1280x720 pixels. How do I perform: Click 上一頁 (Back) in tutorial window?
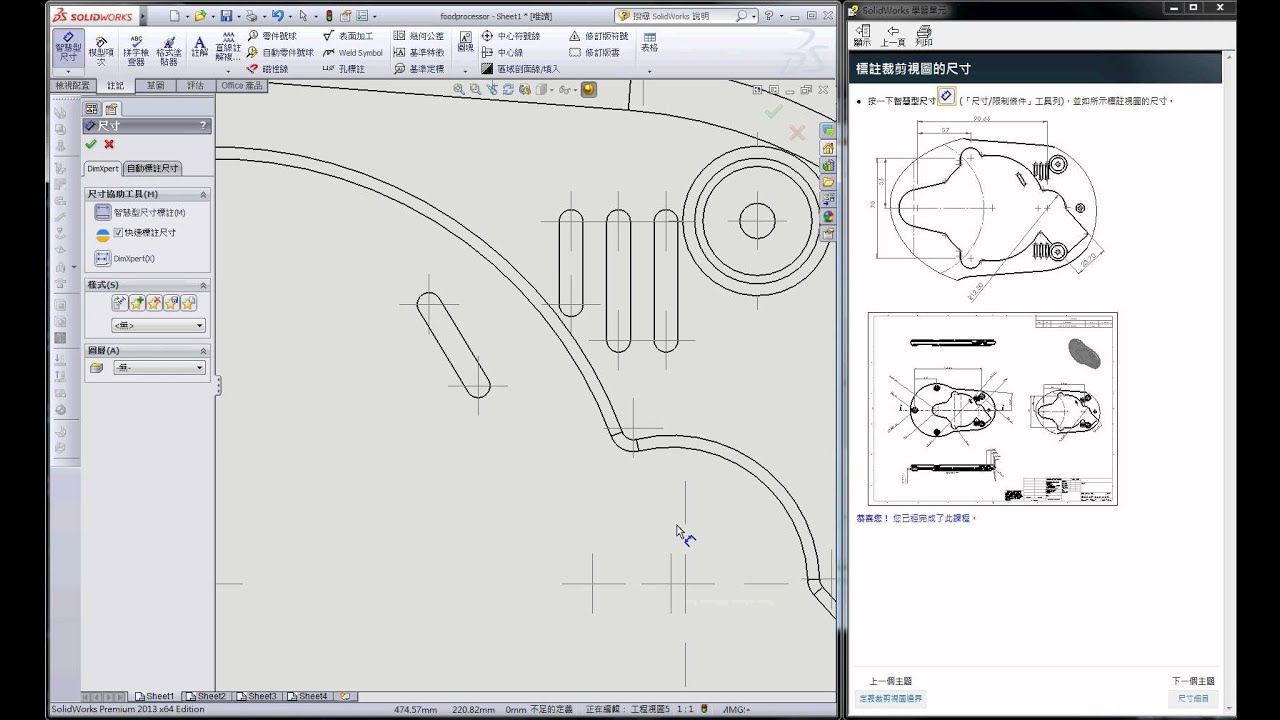(893, 36)
